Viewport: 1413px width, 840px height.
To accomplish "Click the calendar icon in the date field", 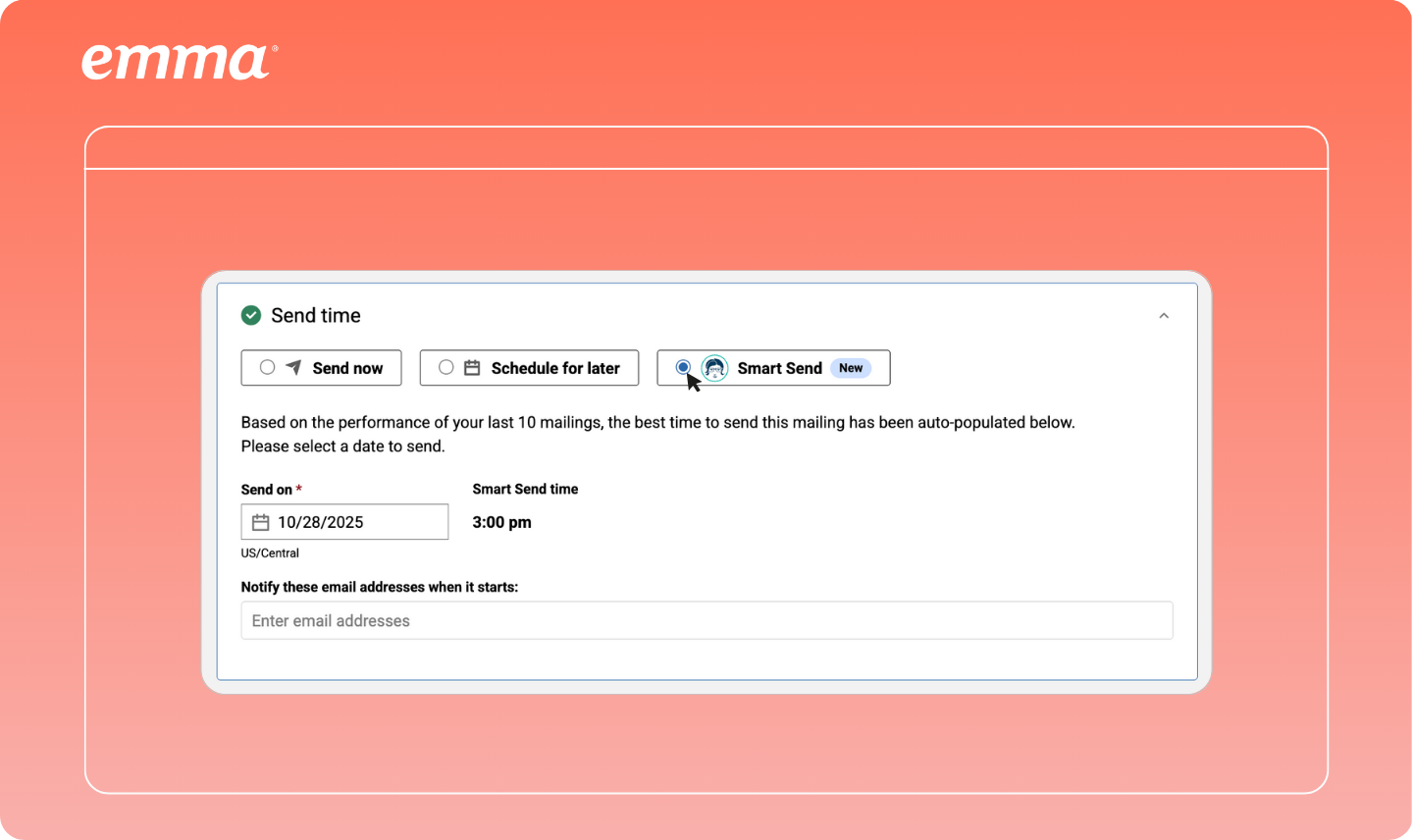I will point(260,522).
